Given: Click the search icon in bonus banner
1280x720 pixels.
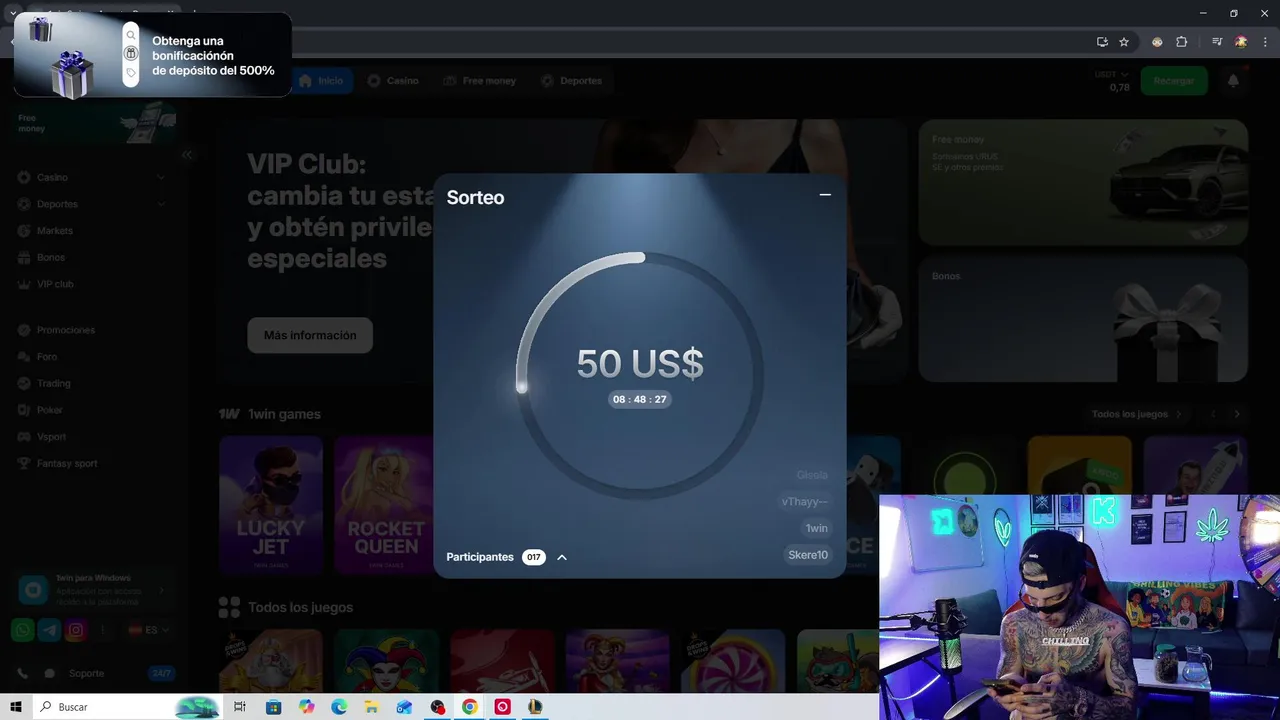Looking at the screenshot, I should pyautogui.click(x=131, y=35).
